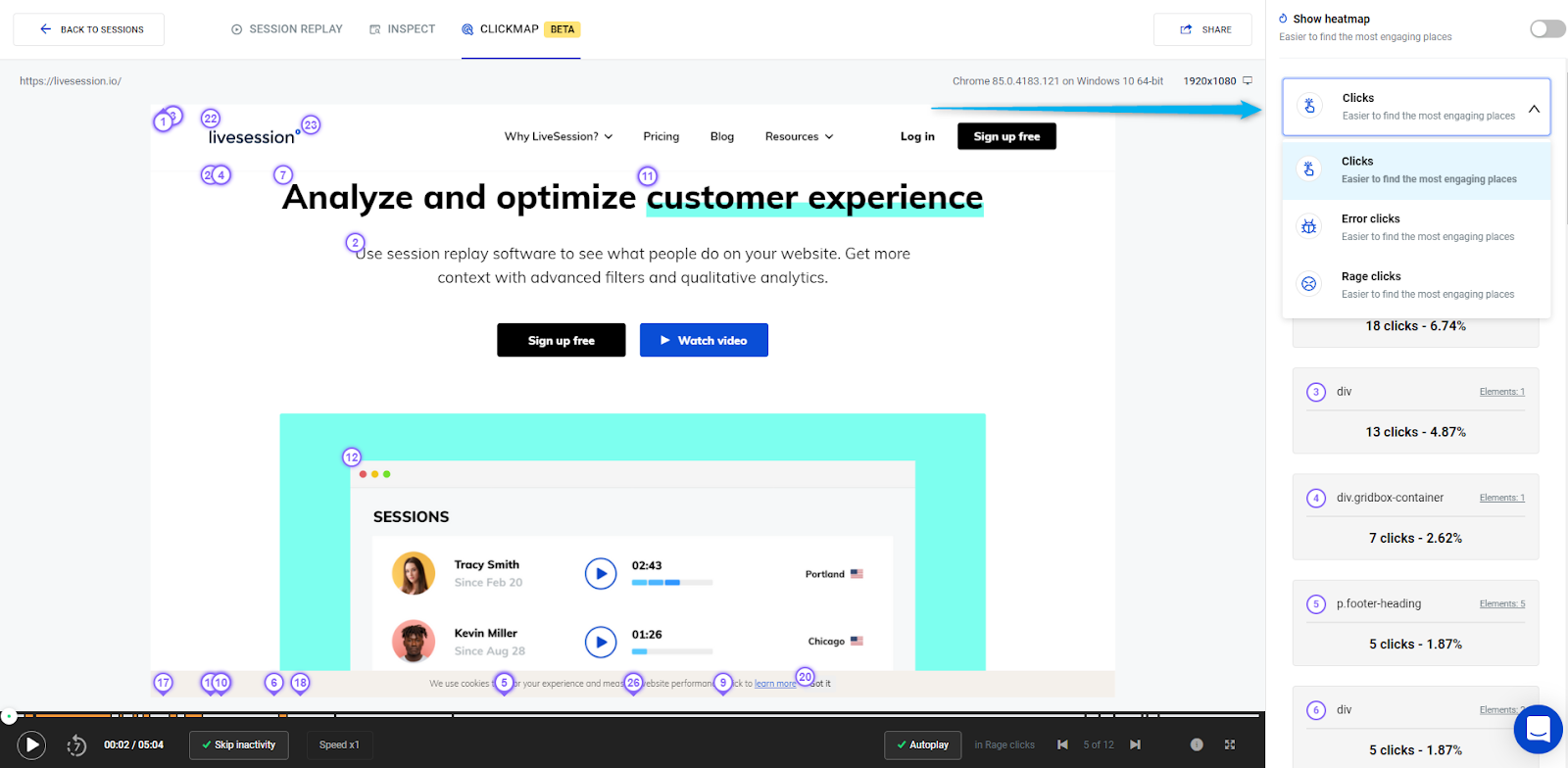1568x768 pixels.
Task: Click the Log in link
Action: (917, 136)
